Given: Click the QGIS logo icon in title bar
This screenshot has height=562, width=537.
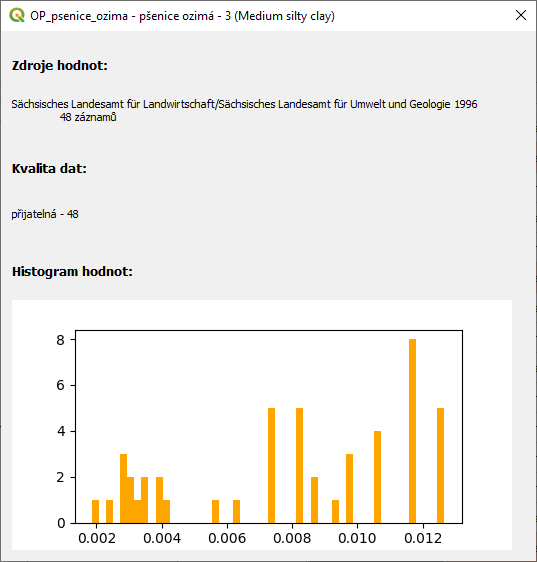Looking at the screenshot, I should [16, 16].
